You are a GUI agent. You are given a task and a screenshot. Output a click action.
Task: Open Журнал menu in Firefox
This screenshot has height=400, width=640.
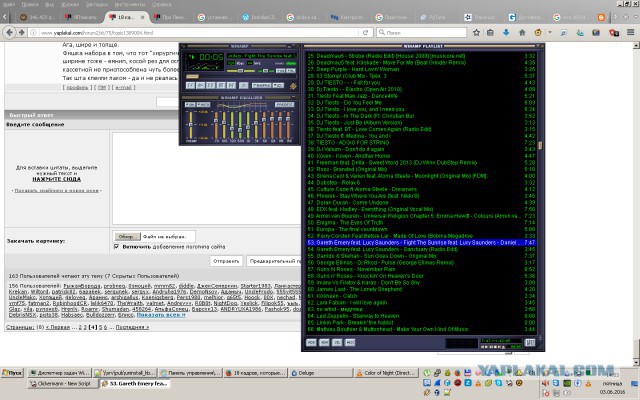click(x=70, y=4)
